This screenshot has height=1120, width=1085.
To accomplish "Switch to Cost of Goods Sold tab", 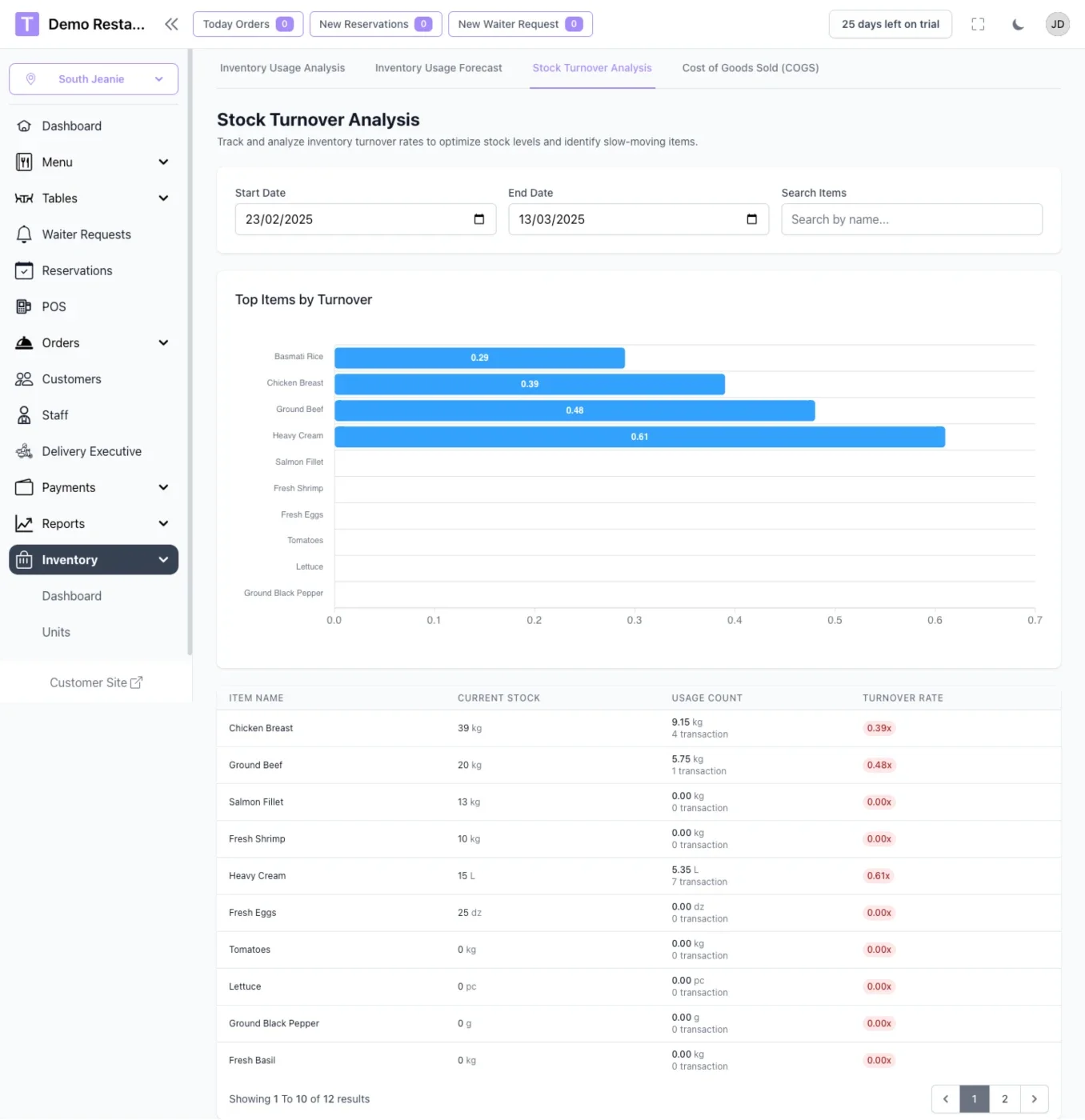I will [x=751, y=68].
